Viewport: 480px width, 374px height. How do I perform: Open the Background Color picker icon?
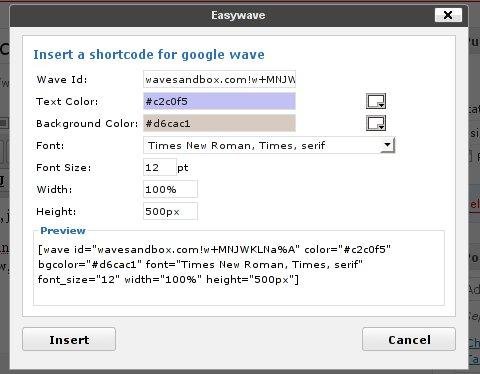376,123
